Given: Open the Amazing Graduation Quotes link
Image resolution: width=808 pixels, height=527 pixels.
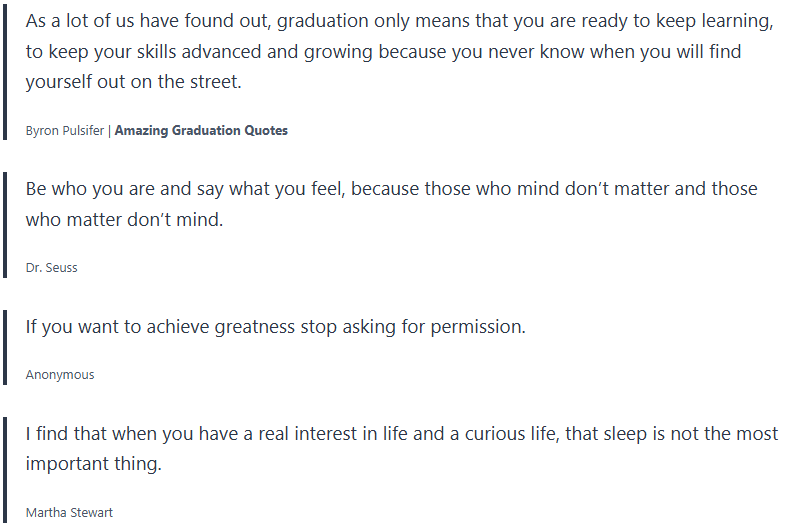Looking at the screenshot, I should click(x=201, y=130).
